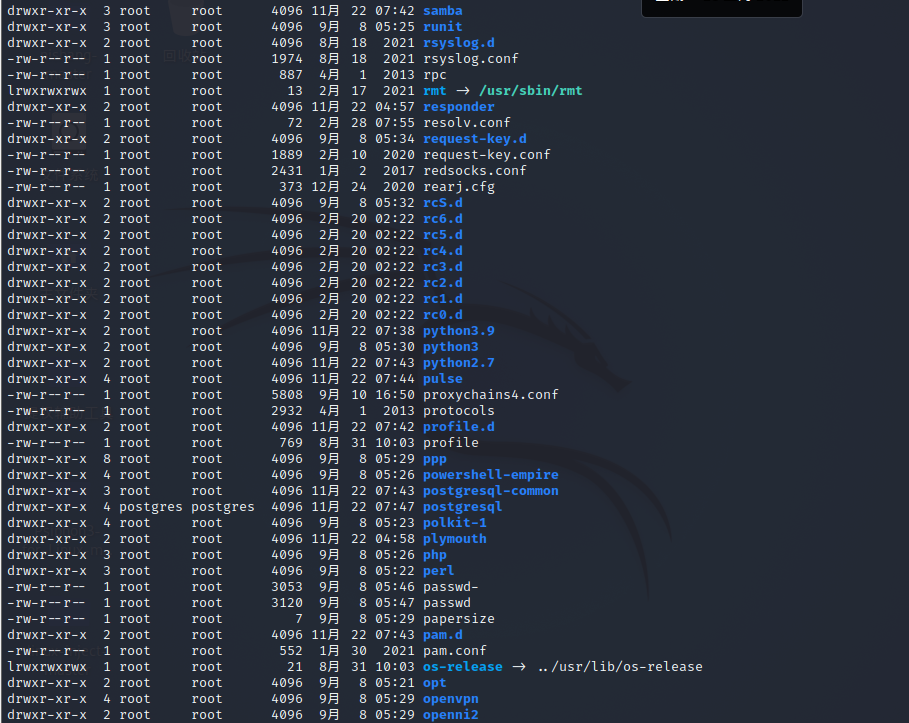Click the profile.d directory name
Image resolution: width=909 pixels, height=723 pixels.
pos(459,427)
